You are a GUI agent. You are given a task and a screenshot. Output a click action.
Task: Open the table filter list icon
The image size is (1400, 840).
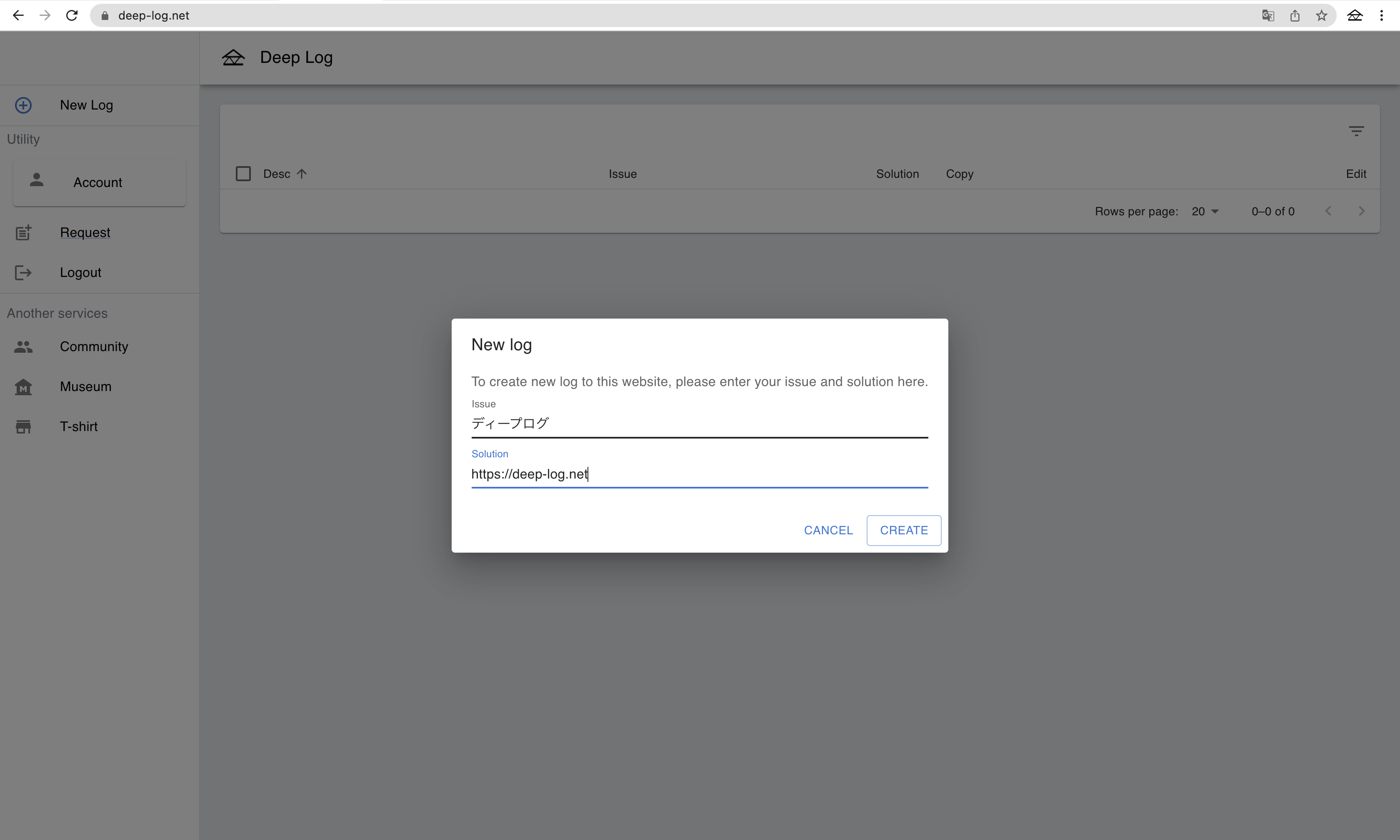coord(1356,131)
